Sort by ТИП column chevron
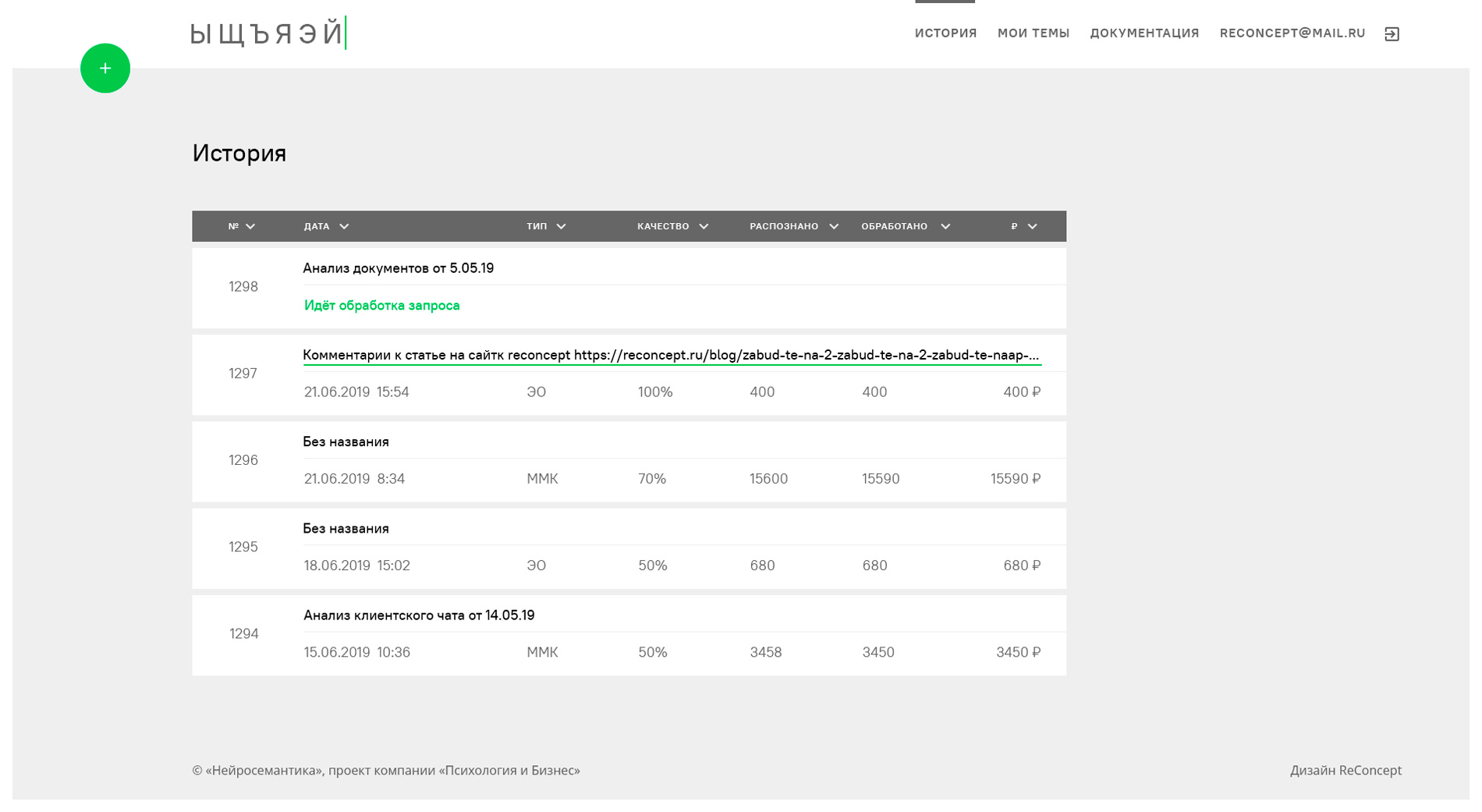The image size is (1482, 812). pos(561,227)
